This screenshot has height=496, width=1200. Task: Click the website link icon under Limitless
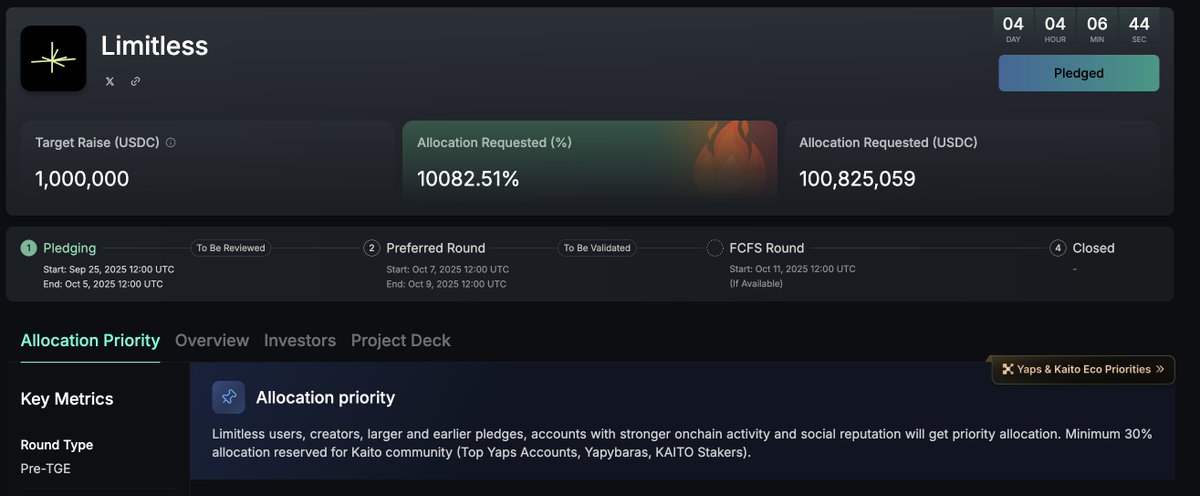(136, 81)
